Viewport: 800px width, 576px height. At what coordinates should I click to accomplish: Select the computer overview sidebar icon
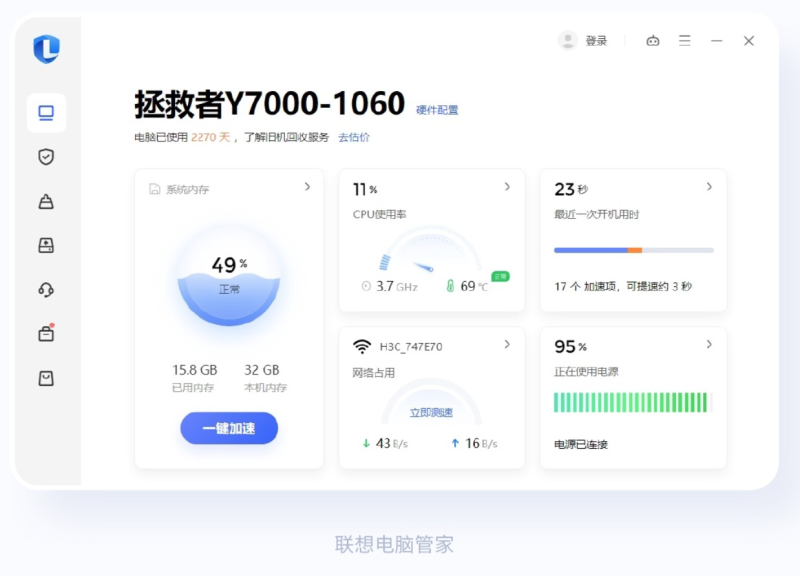pyautogui.click(x=46, y=113)
